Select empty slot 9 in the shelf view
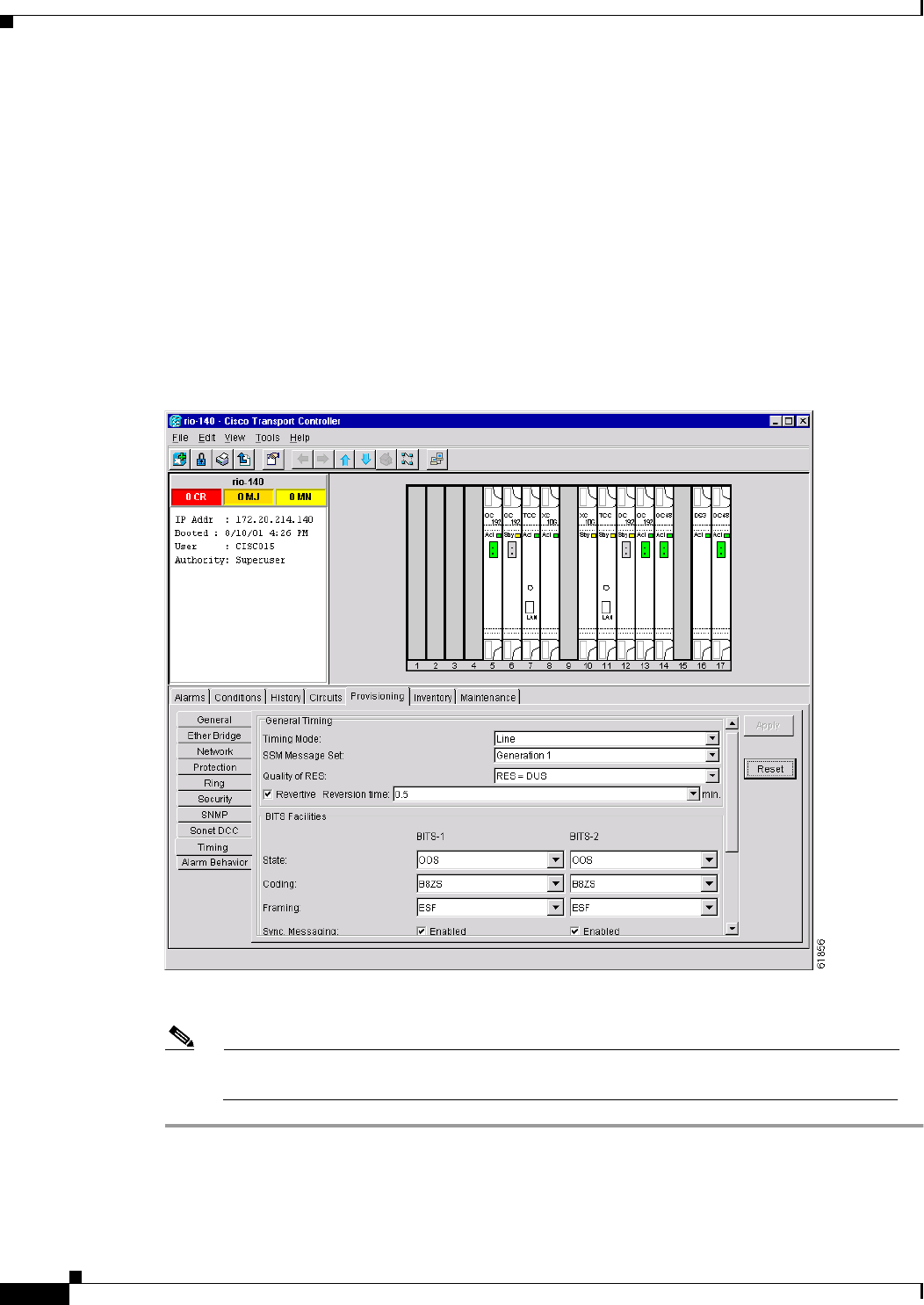 [x=568, y=573]
